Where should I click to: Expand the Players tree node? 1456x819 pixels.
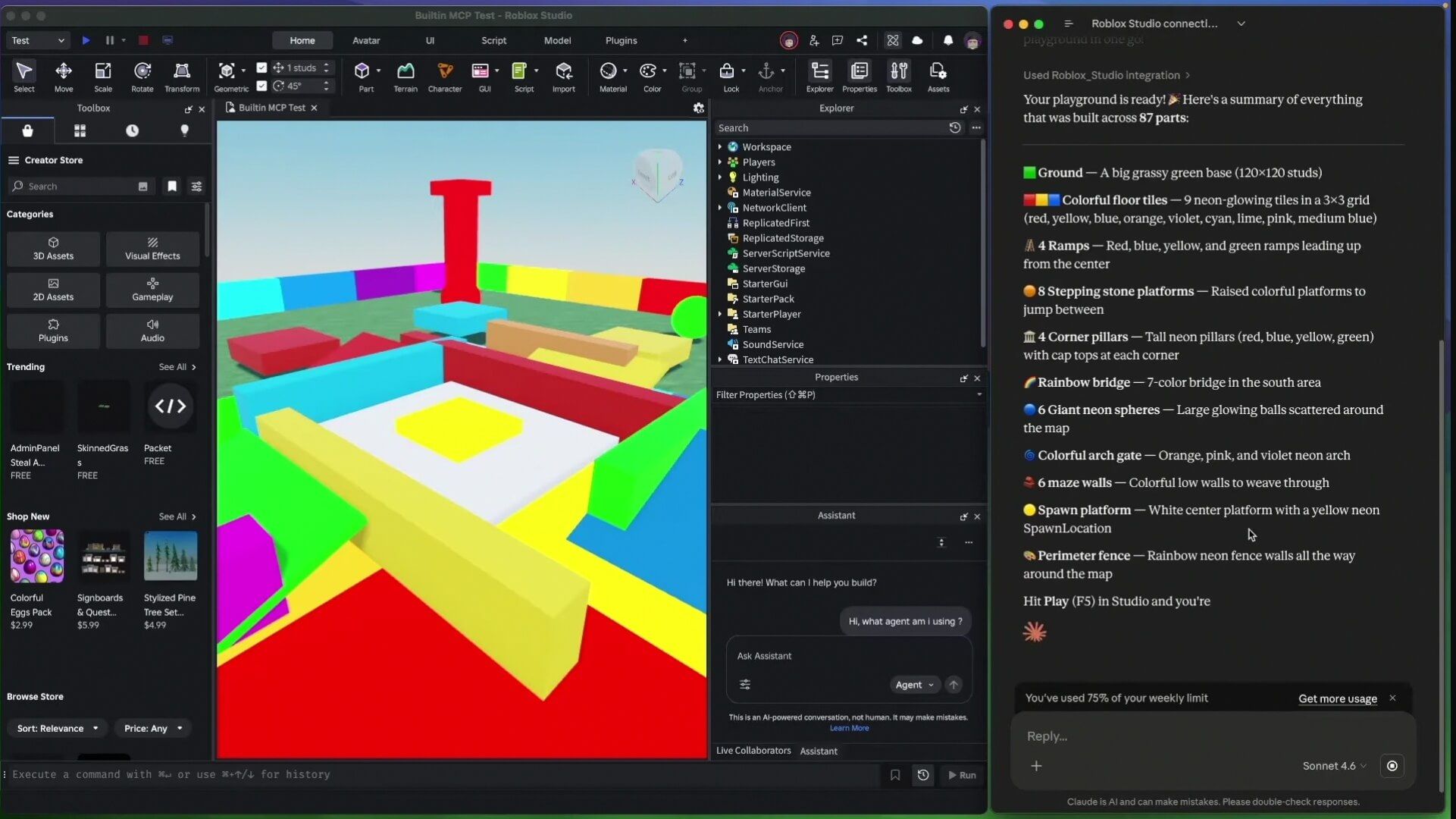(x=720, y=162)
